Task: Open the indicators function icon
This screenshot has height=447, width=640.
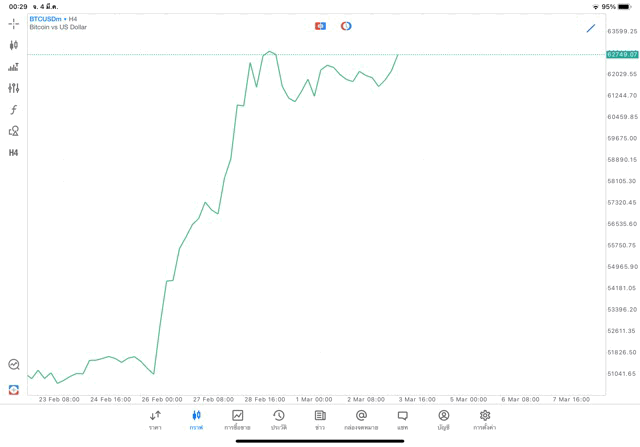Action: point(14,110)
